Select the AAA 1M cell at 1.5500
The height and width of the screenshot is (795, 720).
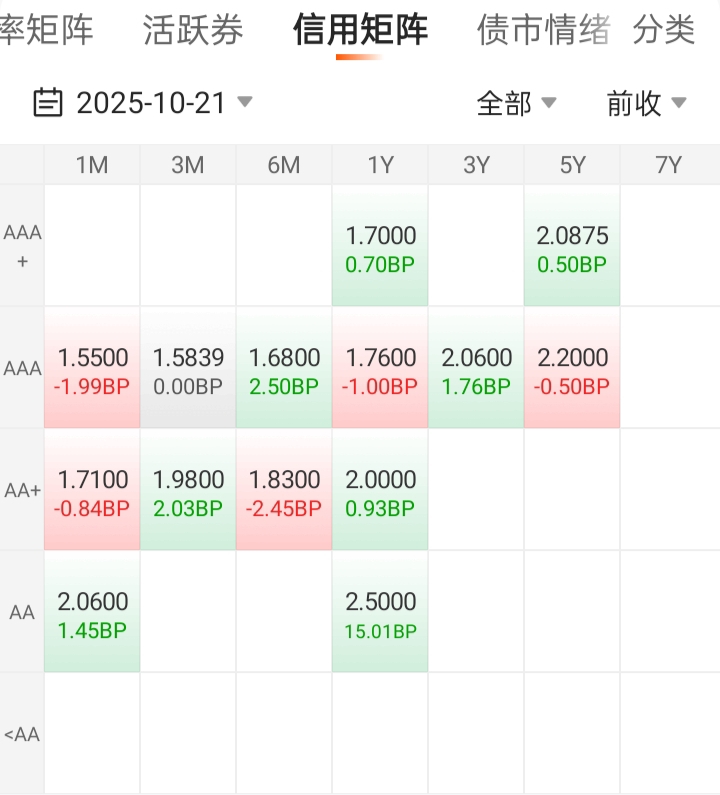tap(92, 371)
